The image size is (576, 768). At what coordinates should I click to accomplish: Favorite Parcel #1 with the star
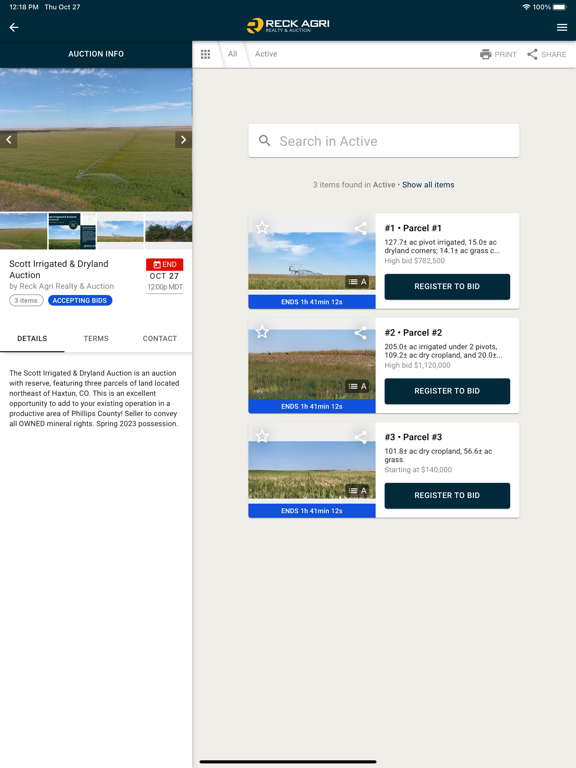coord(262,227)
